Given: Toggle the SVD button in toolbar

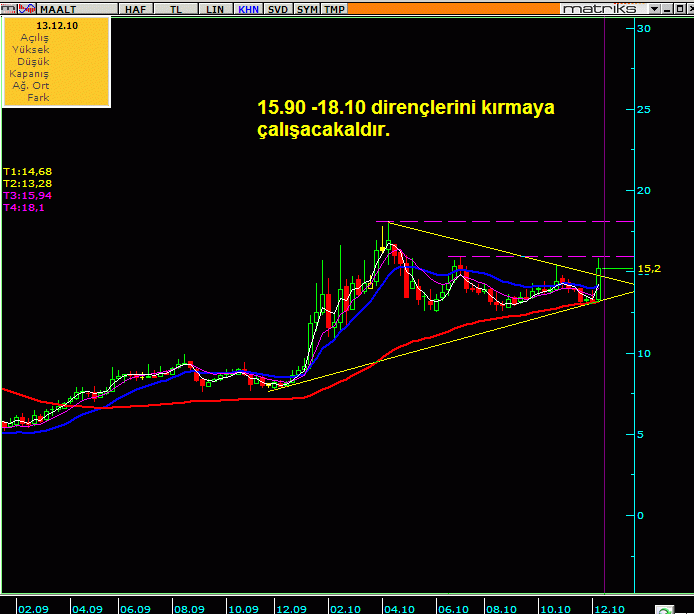Looking at the screenshot, I should pos(279,8).
